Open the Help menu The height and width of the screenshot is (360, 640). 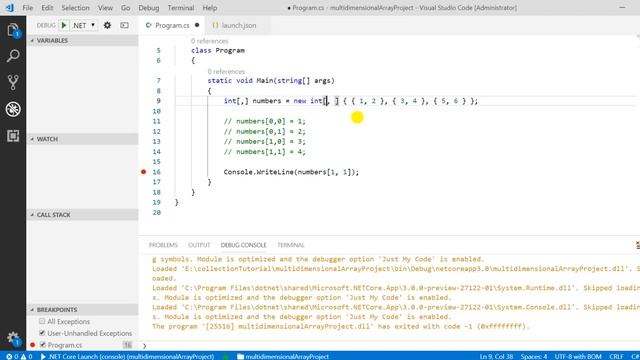(210, 8)
